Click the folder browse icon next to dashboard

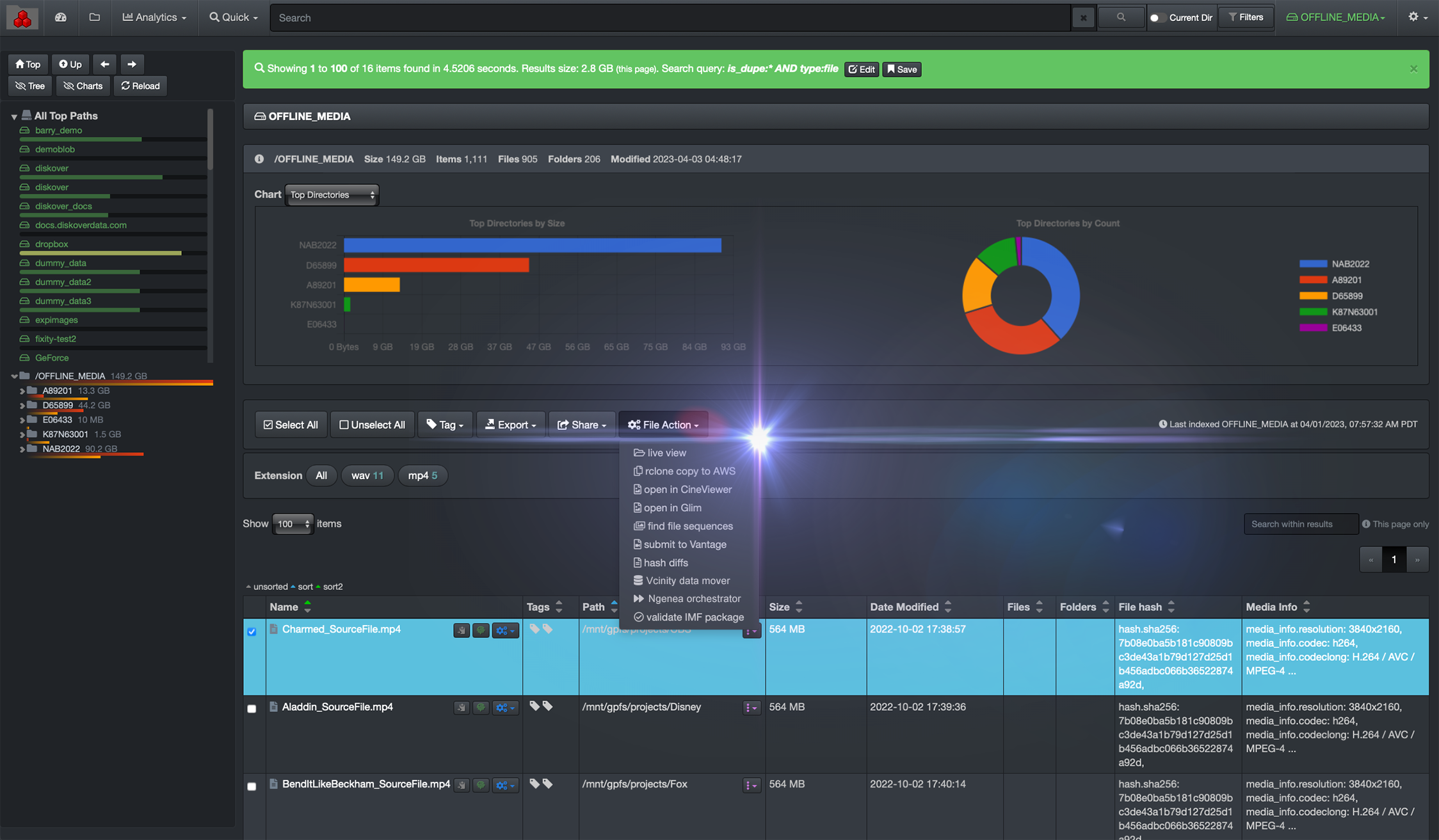[x=95, y=17]
